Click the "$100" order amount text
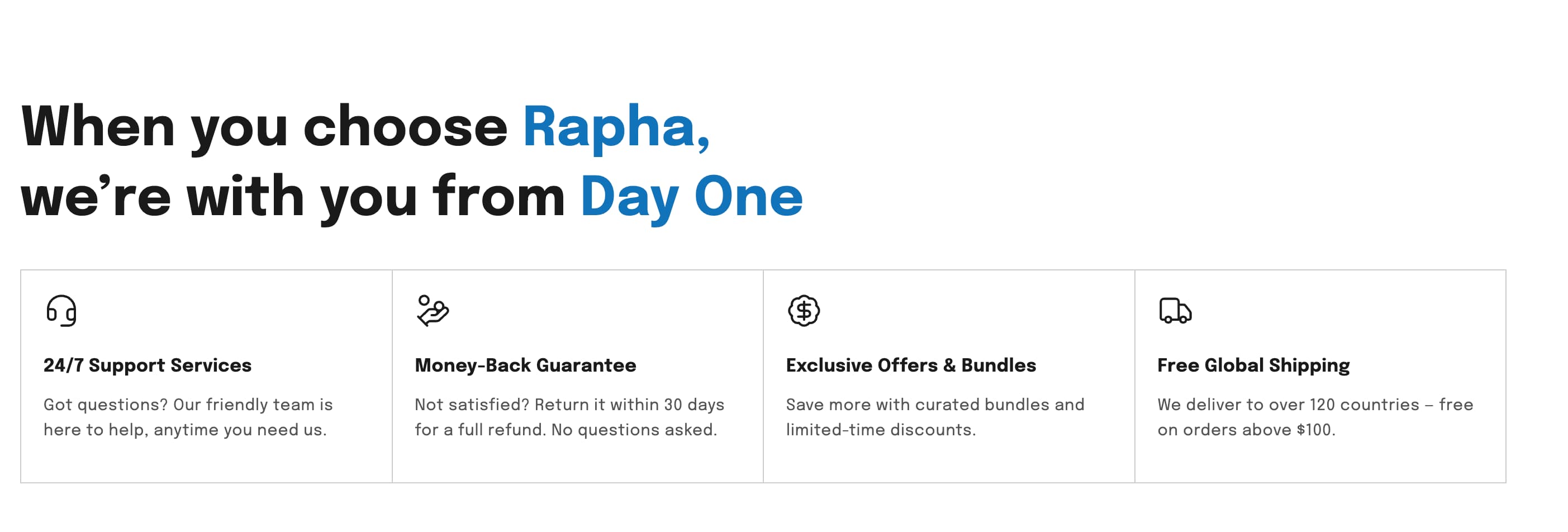 point(1314,430)
